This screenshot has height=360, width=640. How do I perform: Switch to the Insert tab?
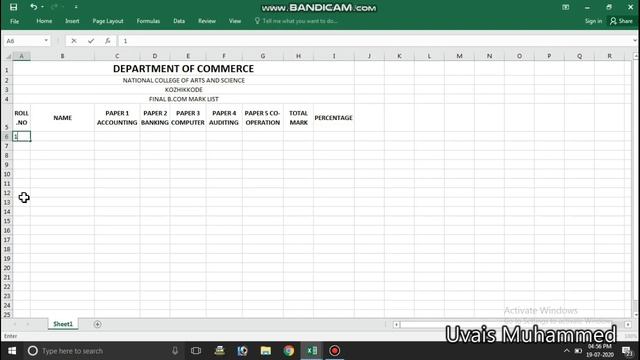coord(72,21)
